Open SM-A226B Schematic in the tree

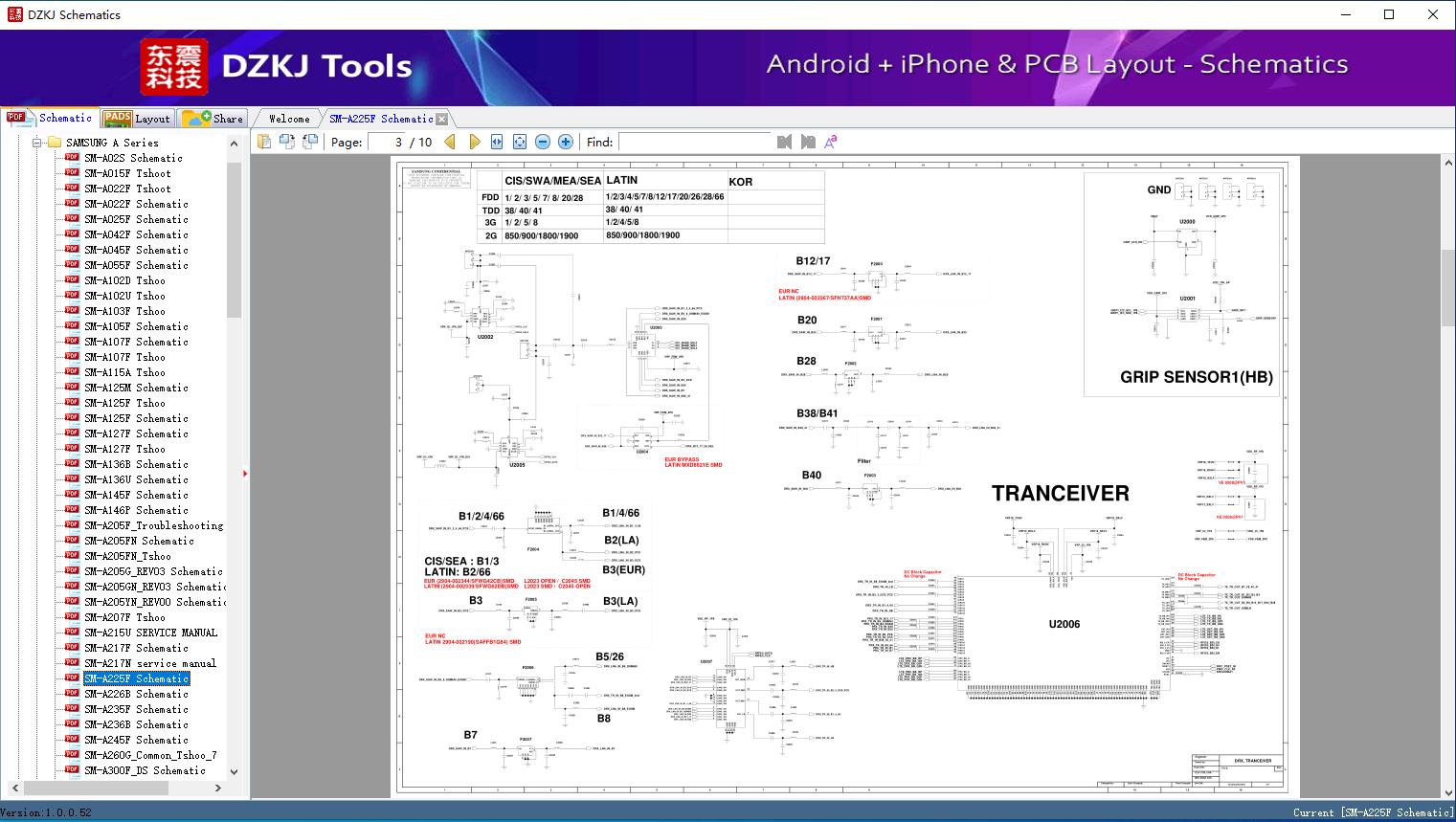tap(136, 694)
